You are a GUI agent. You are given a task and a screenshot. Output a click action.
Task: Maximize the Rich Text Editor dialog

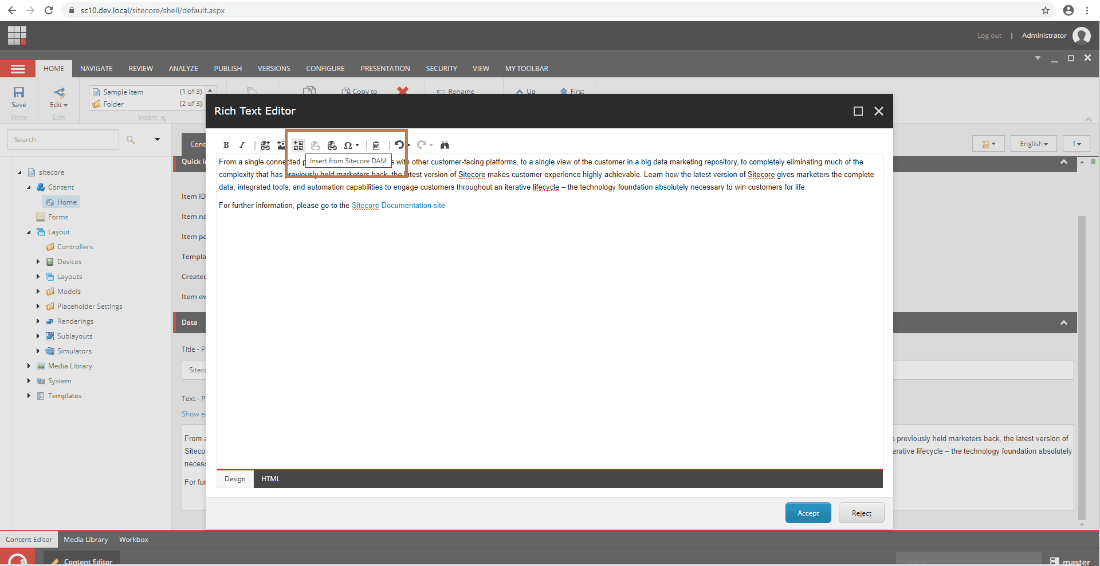click(x=858, y=111)
